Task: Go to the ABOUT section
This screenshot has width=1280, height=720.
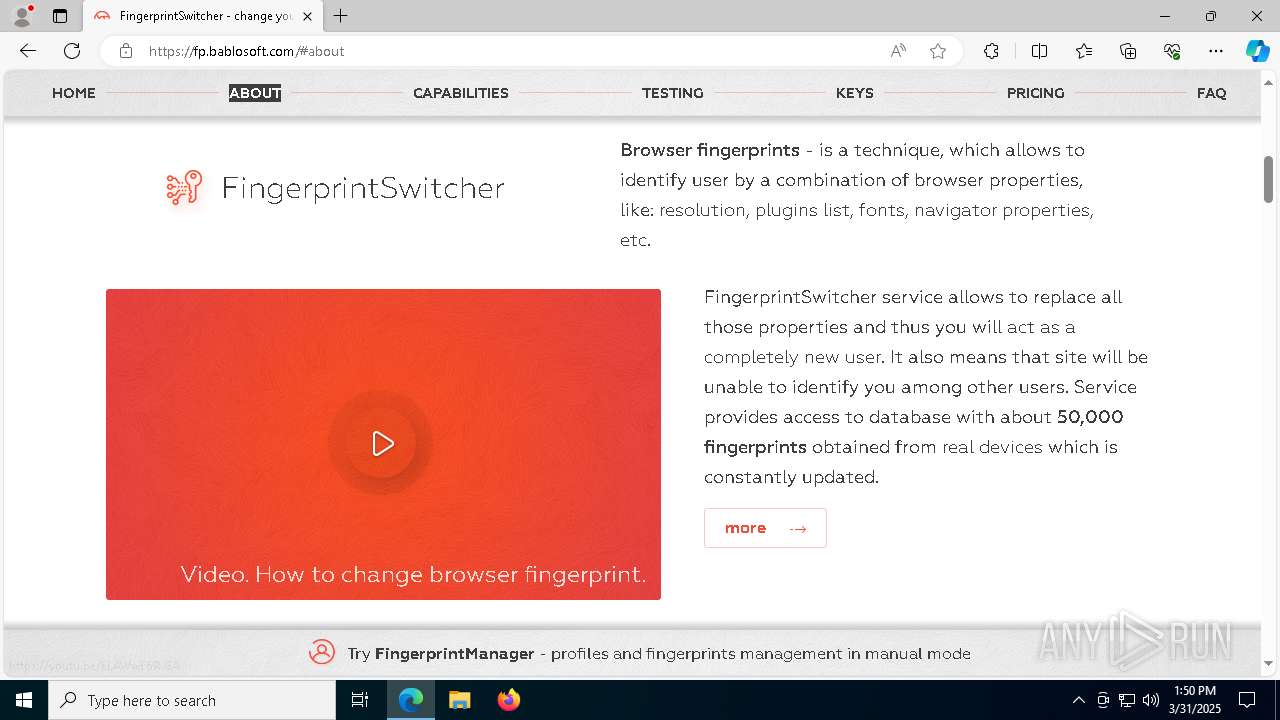Action: 255,93
